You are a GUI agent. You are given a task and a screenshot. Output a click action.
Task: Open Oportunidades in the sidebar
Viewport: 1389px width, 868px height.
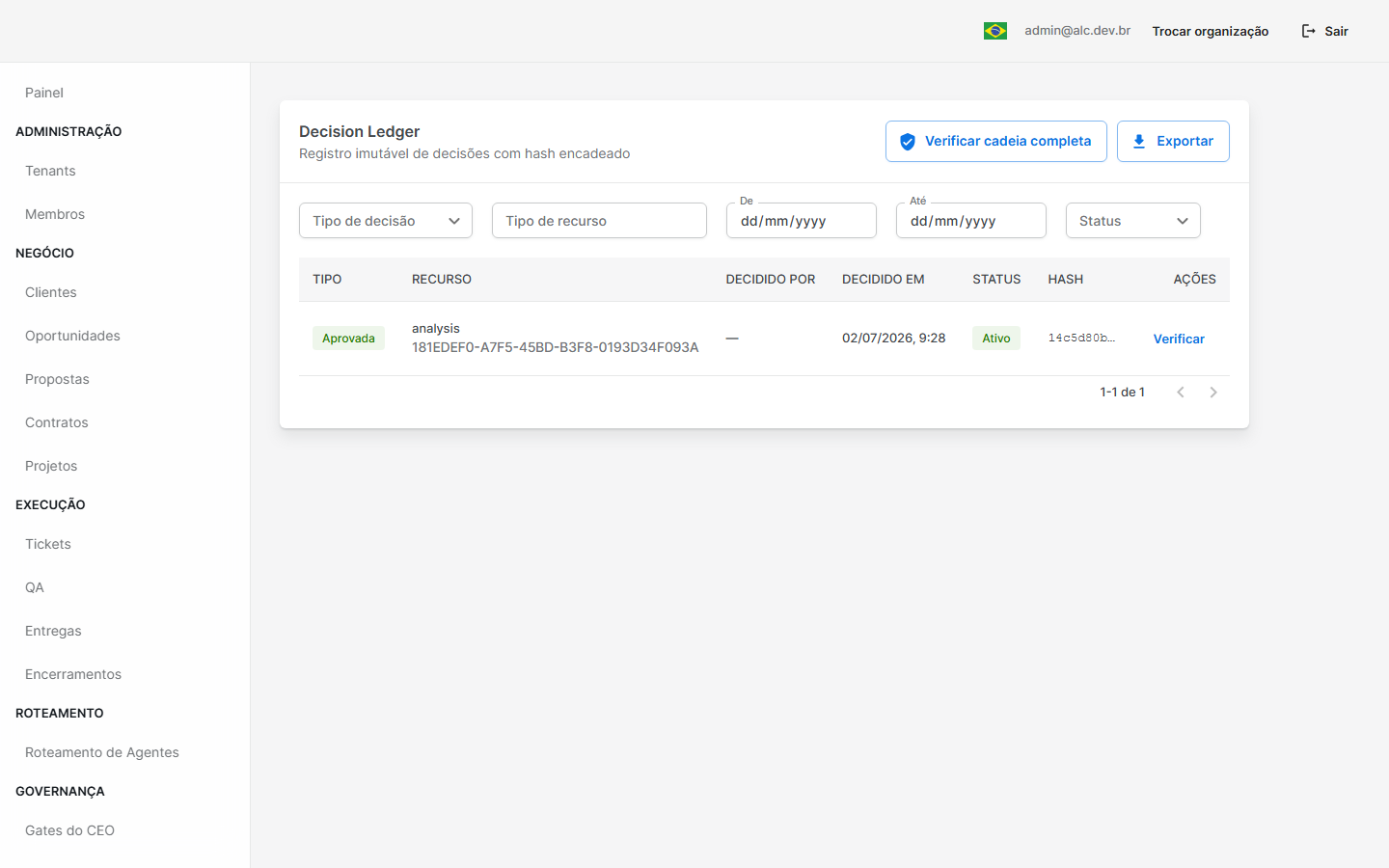click(x=72, y=336)
